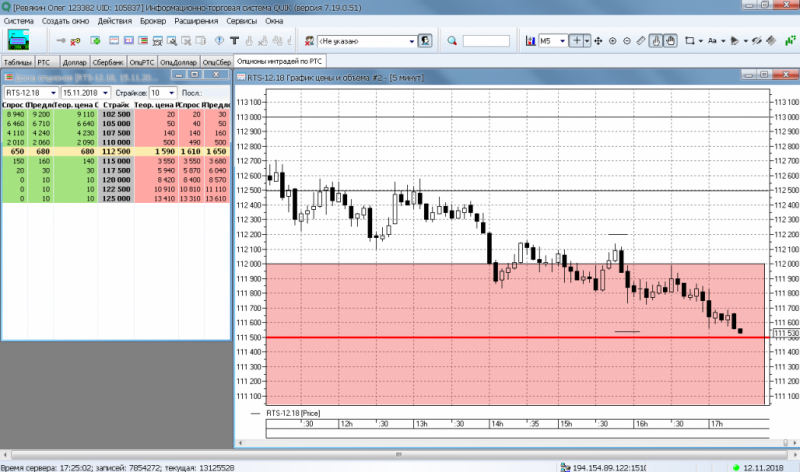This screenshot has height=472, width=800.
Task: Select the 'Опционы интрадей по РТС' tab
Action: tap(280, 61)
